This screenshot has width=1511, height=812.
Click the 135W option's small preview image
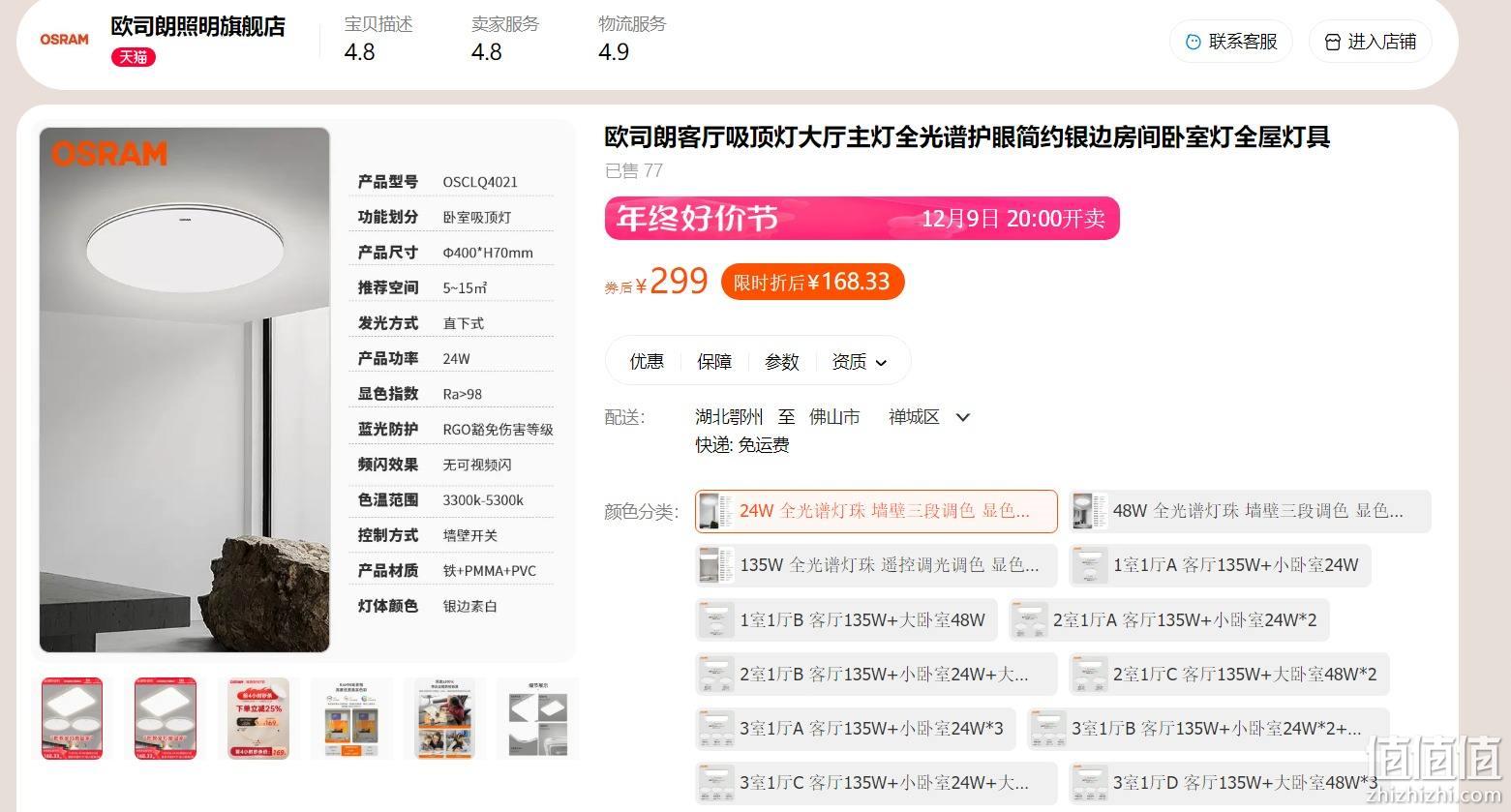tap(716, 565)
